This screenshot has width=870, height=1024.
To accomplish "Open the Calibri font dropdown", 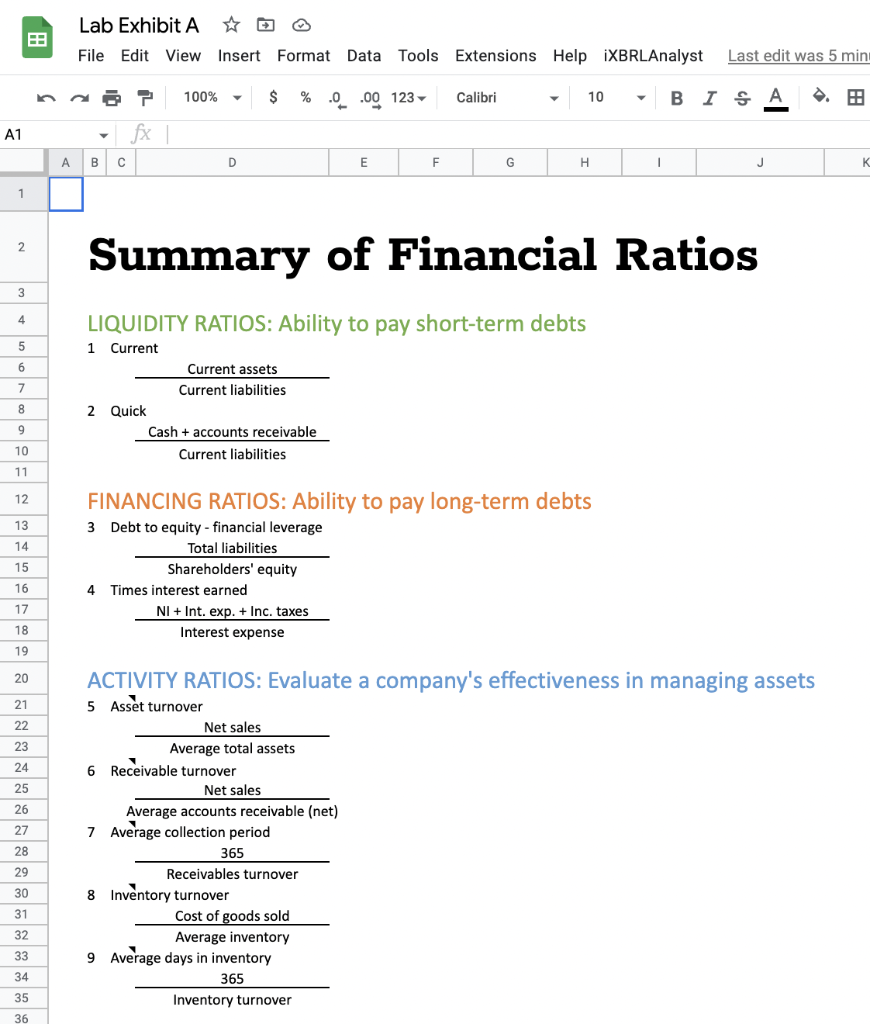I will pos(507,98).
